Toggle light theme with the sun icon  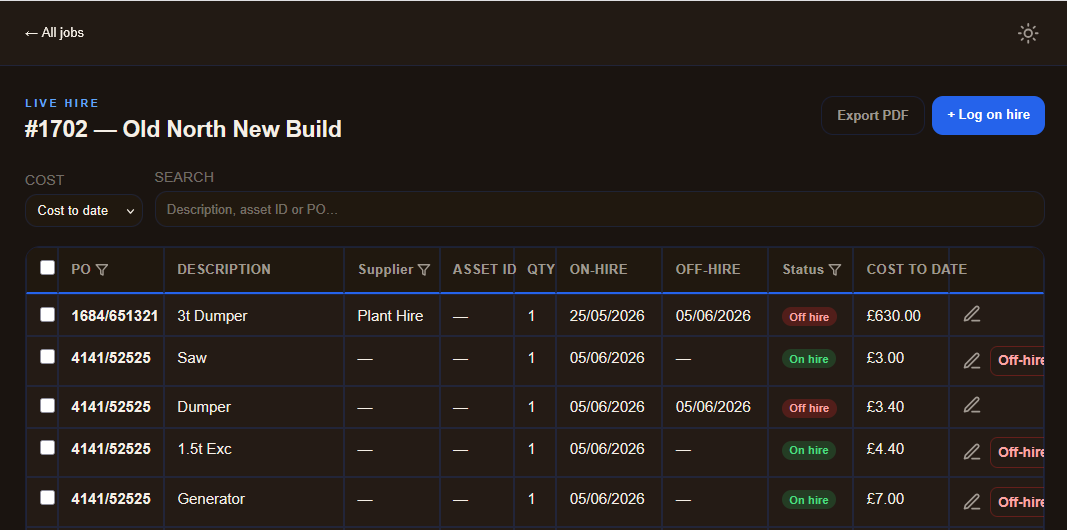(1028, 33)
